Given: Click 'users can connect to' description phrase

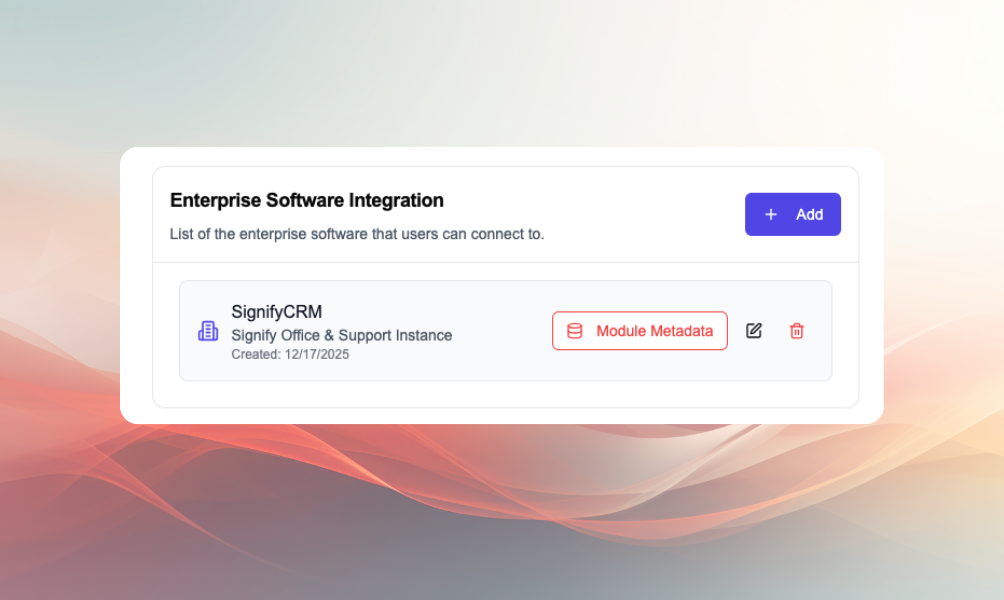Looking at the screenshot, I should coord(470,235).
